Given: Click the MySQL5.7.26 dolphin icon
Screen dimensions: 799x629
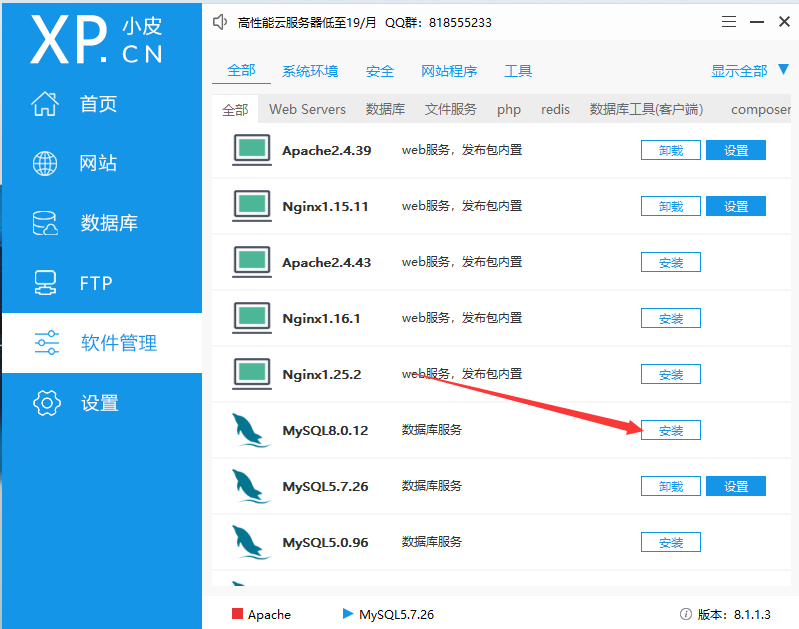Looking at the screenshot, I should tap(251, 486).
